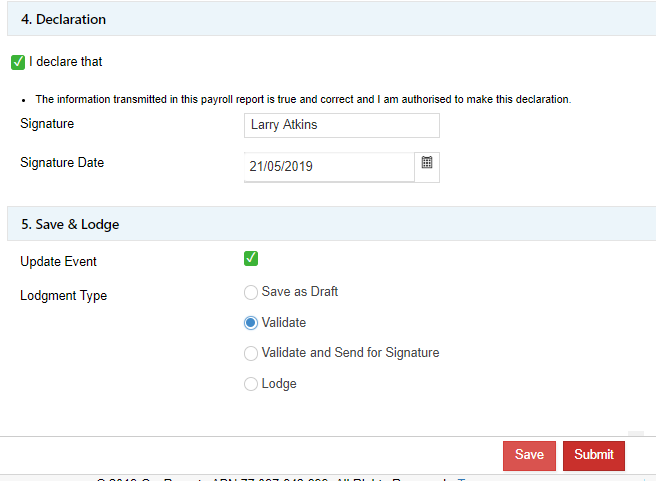656x481 pixels.
Task: Click the Lodgment Type label
Action: point(63,296)
